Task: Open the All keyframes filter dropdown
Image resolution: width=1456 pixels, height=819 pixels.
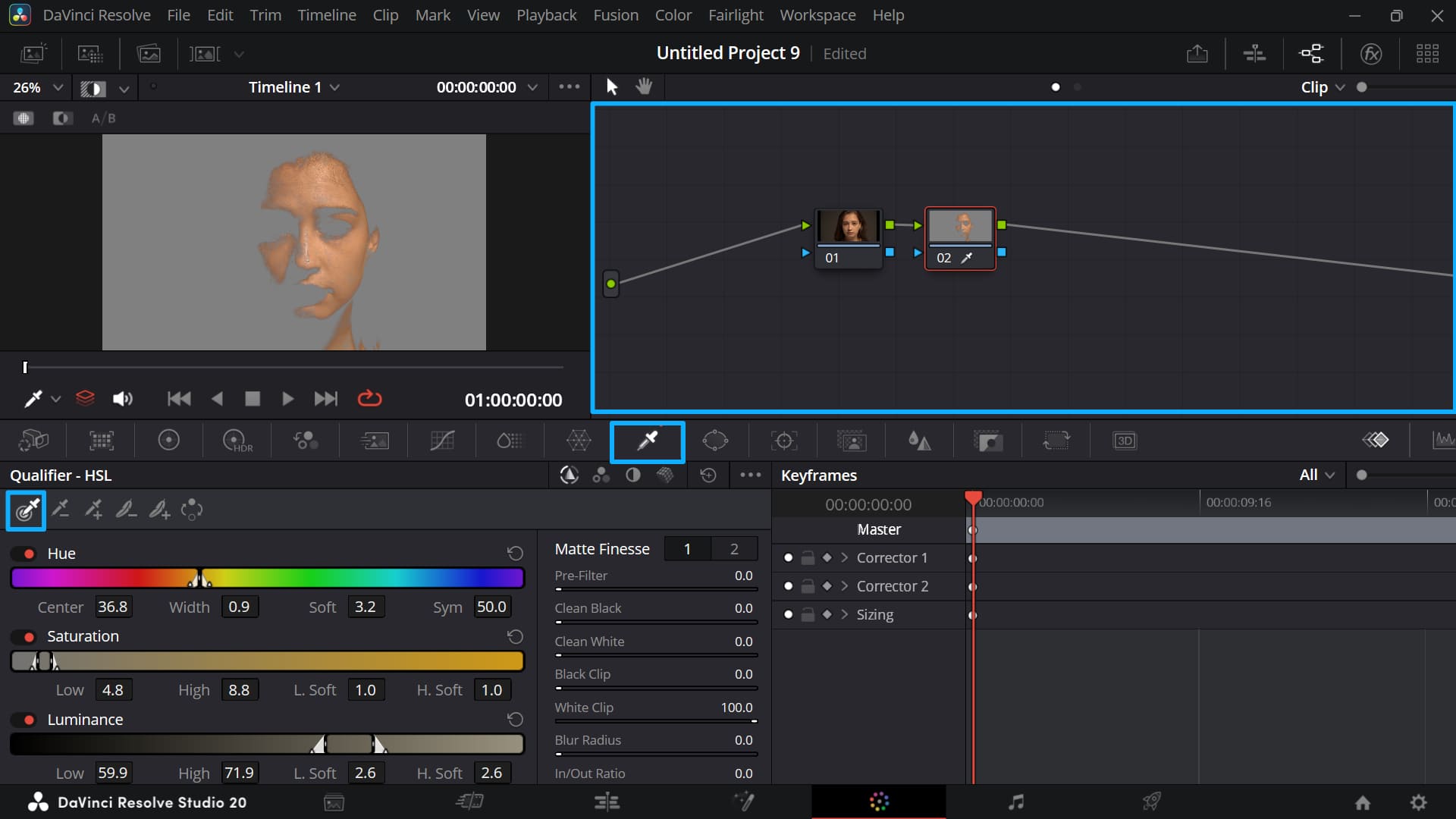Action: click(x=1317, y=475)
